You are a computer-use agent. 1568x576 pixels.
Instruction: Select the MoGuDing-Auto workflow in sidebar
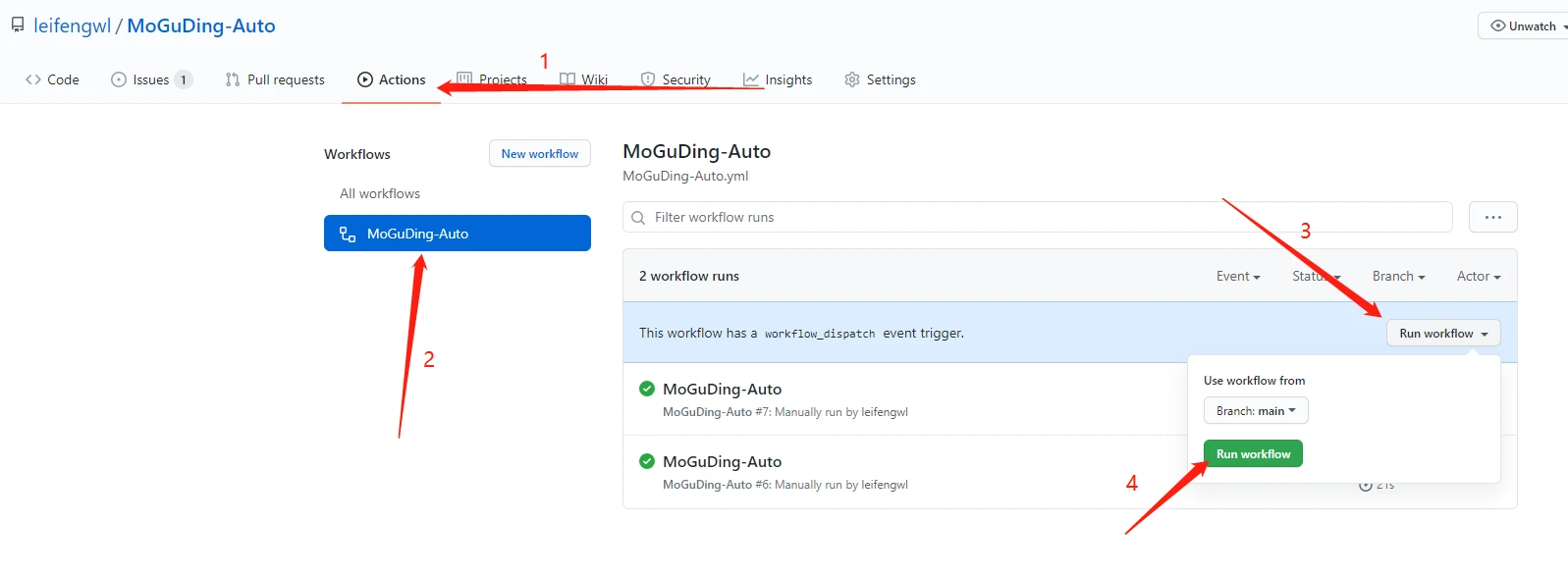pos(458,234)
